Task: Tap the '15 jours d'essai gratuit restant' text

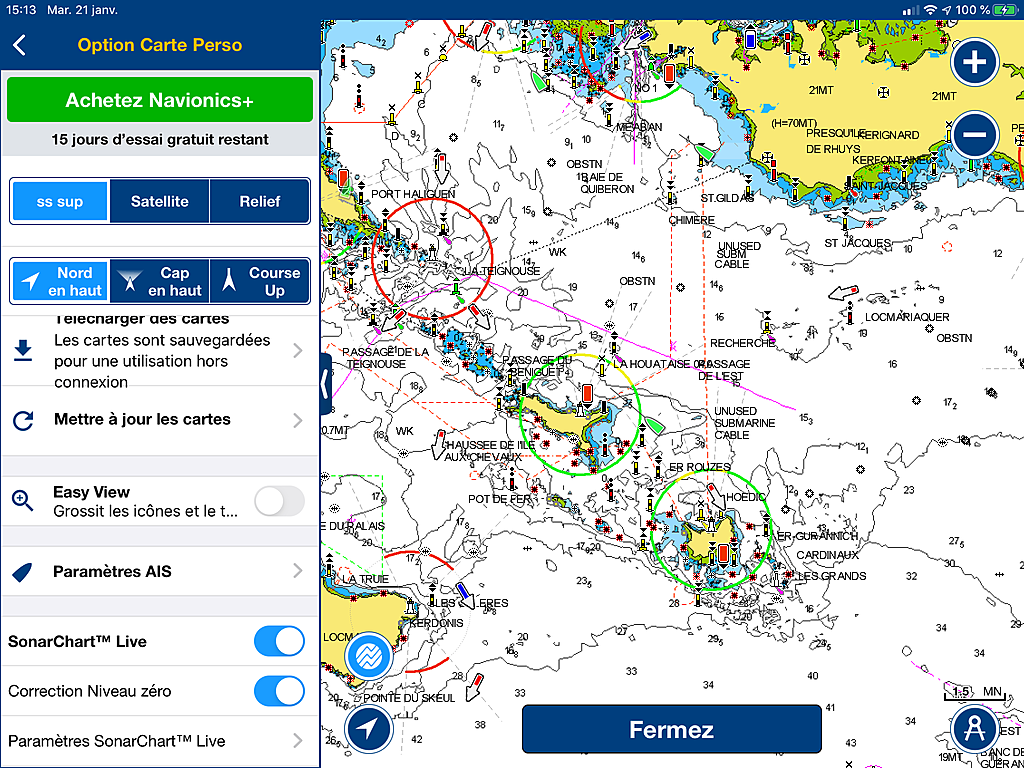Action: [x=160, y=139]
